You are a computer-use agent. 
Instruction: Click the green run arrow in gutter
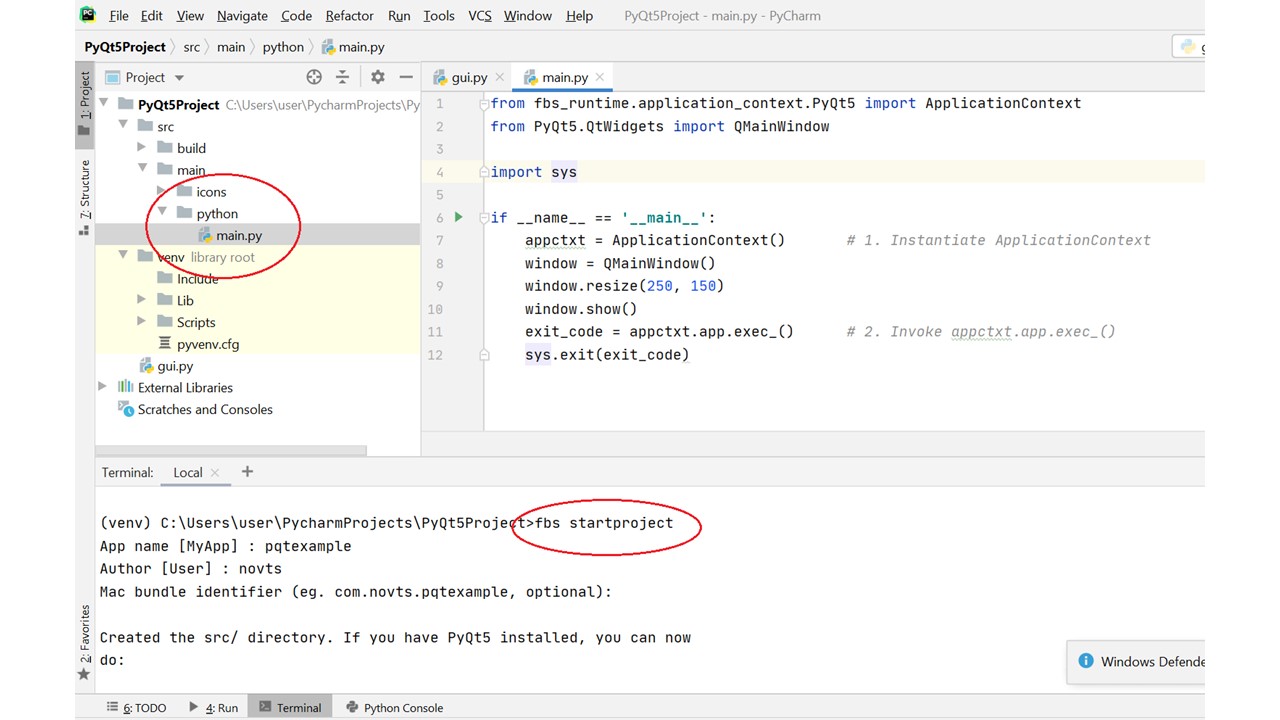point(459,217)
